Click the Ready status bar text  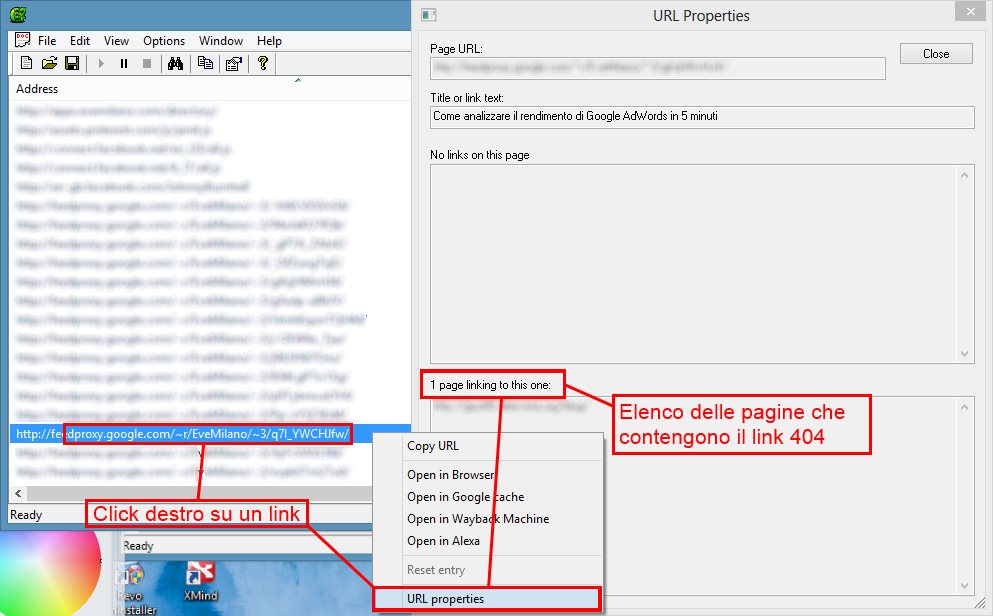[26, 515]
